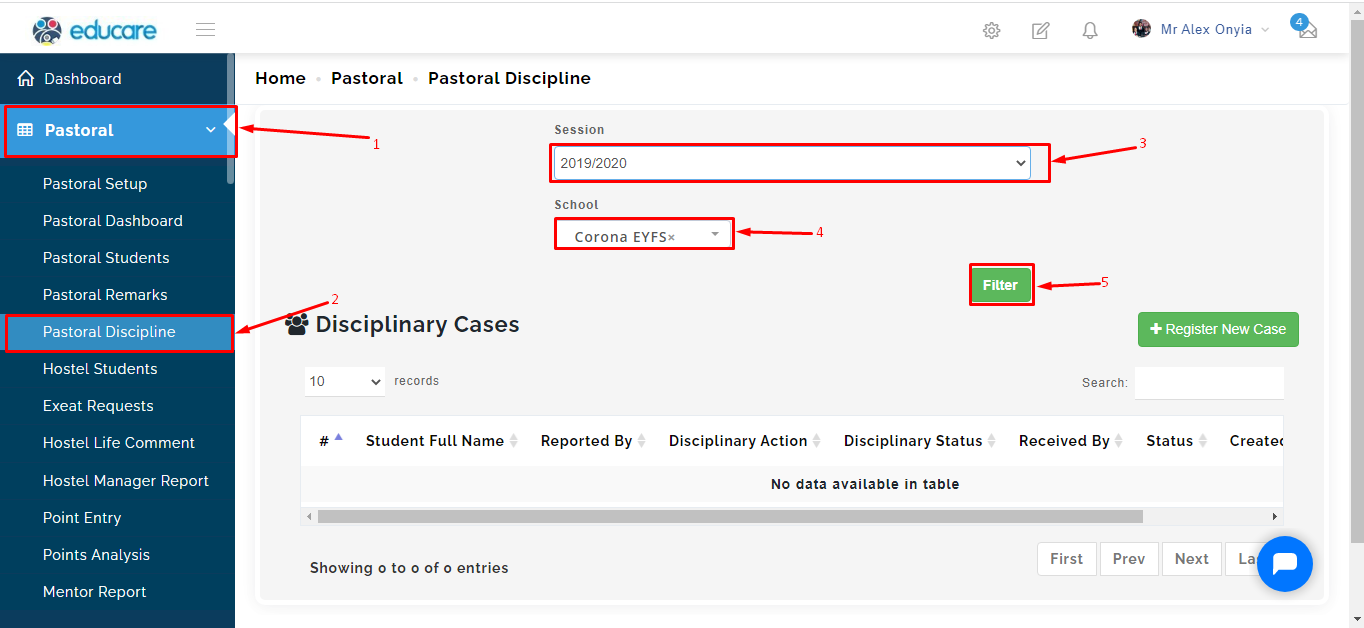This screenshot has height=628, width=1364.
Task: Click the table horizontal scrollbar thumb
Action: [x=730, y=517]
